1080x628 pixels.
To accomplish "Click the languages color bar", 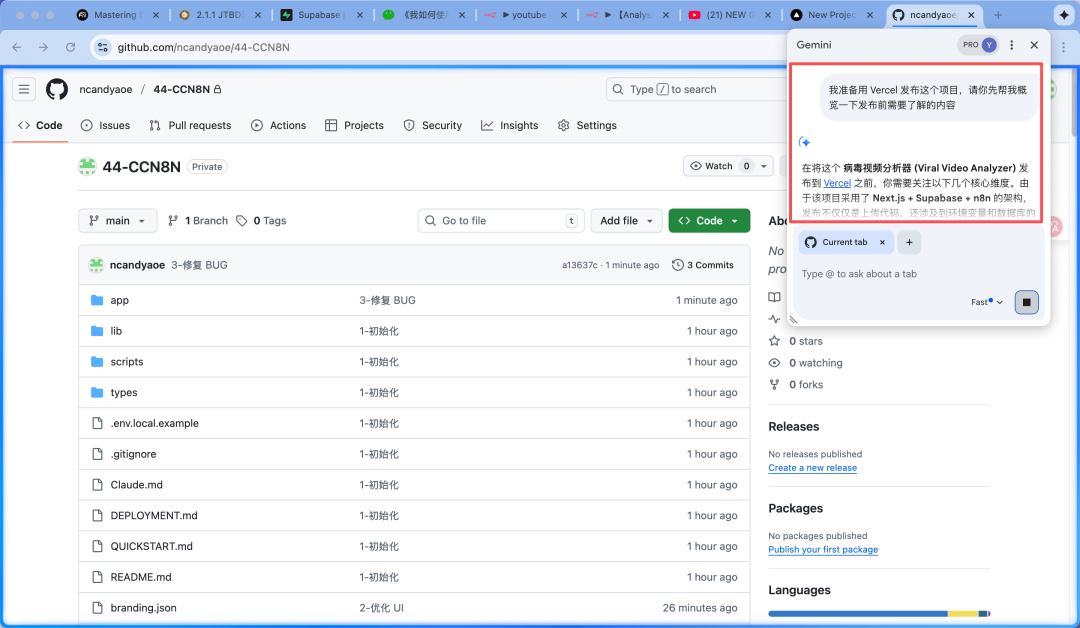I will coord(879,614).
